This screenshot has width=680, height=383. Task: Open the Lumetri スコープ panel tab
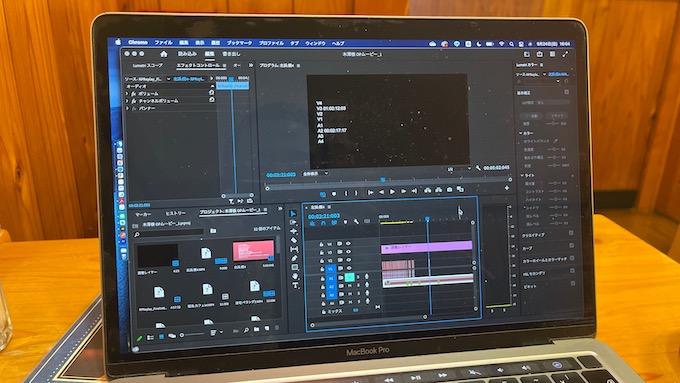(x=148, y=65)
